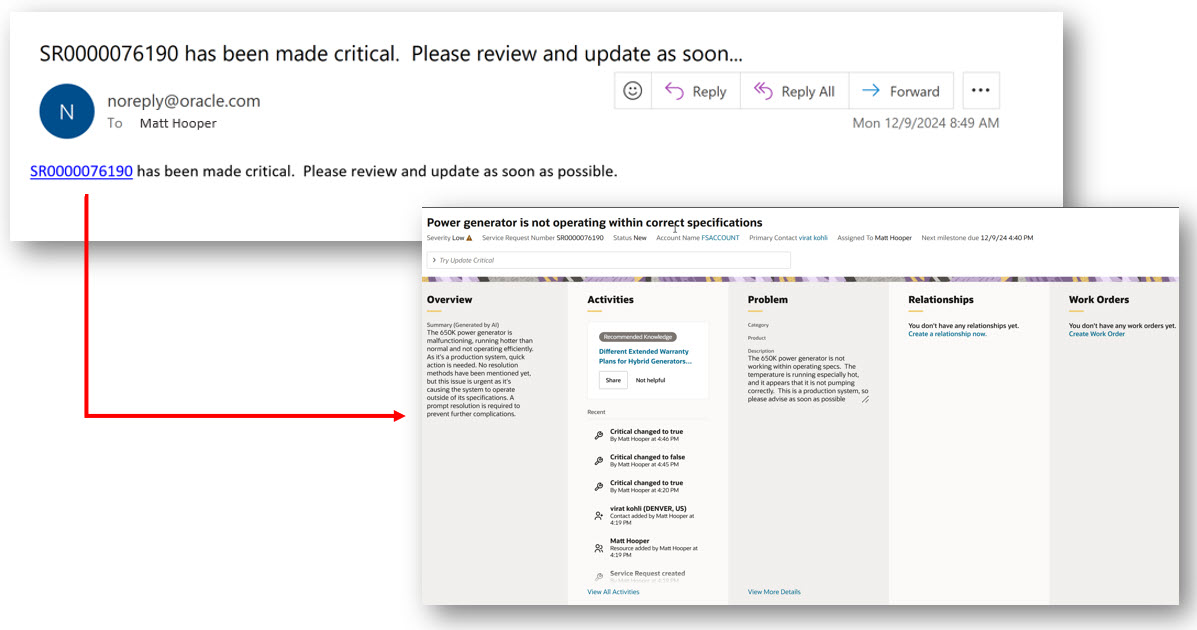The height and width of the screenshot is (630, 1197).
Task: Click the service request title about power generator
Action: coord(595,223)
